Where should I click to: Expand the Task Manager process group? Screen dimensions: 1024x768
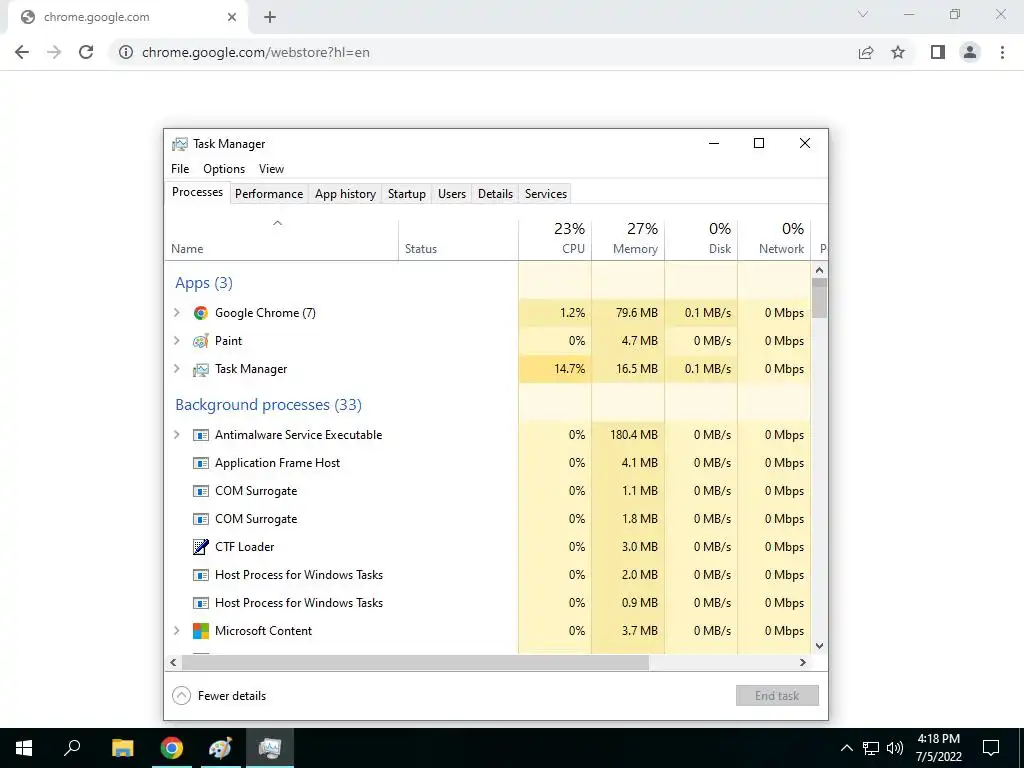click(x=176, y=369)
